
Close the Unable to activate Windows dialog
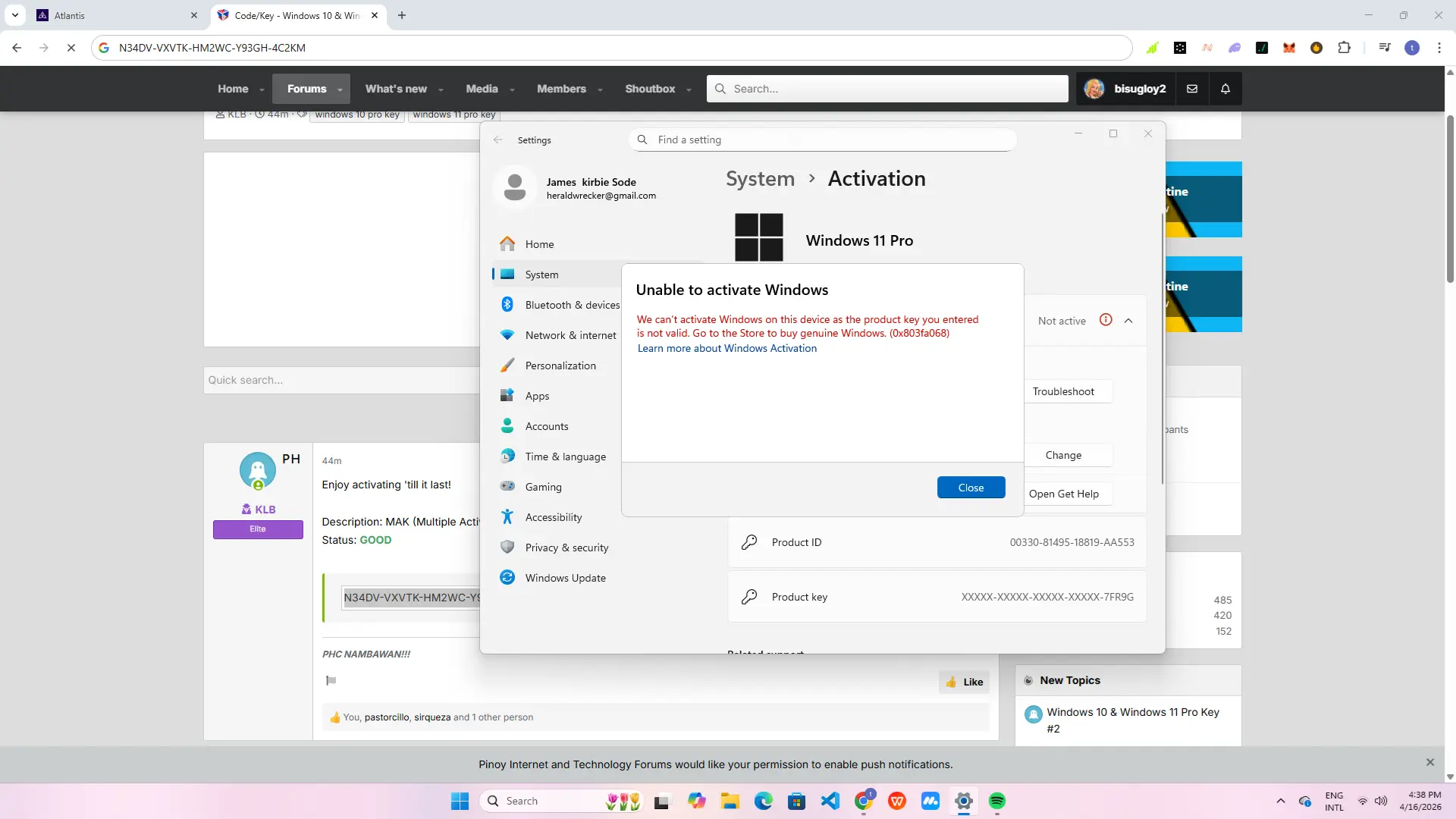[x=971, y=488]
